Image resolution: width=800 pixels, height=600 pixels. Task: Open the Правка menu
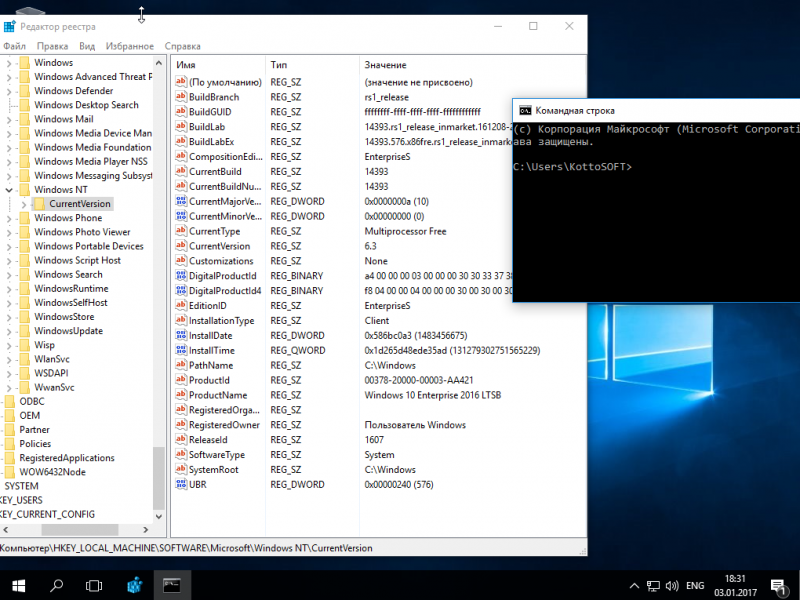point(52,46)
